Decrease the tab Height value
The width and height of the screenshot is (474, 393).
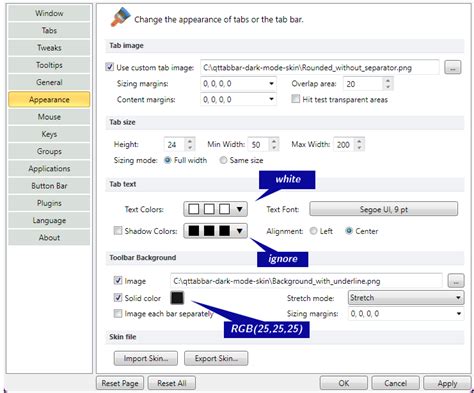[190, 148]
